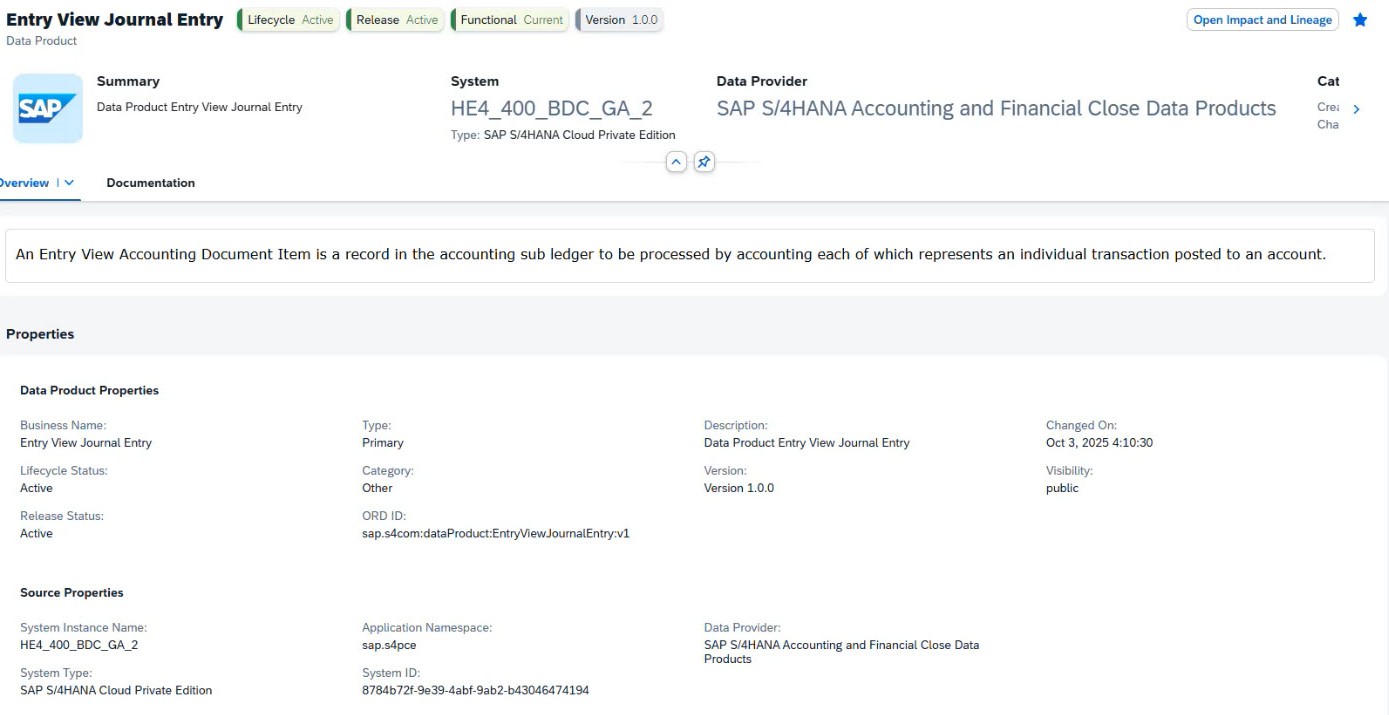
Task: Click the Release Active status badge
Action: point(396,20)
